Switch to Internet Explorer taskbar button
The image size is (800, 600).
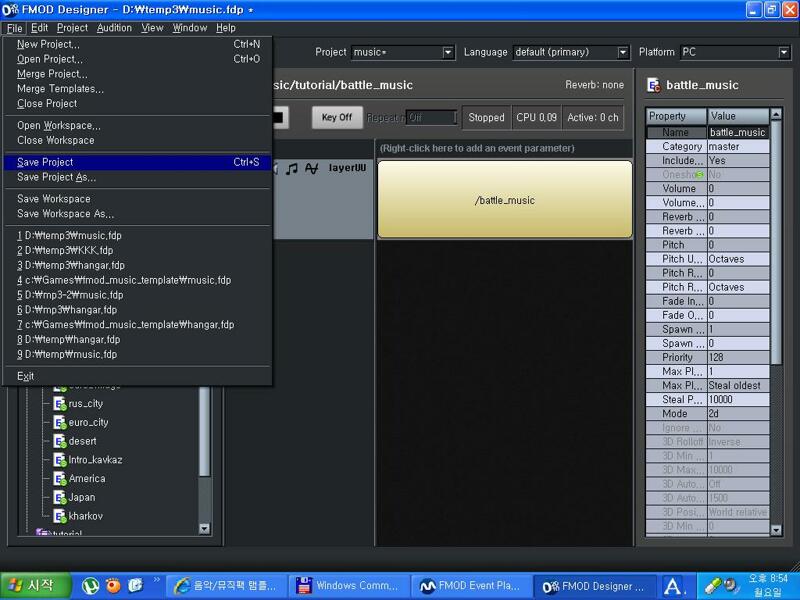(x=227, y=586)
